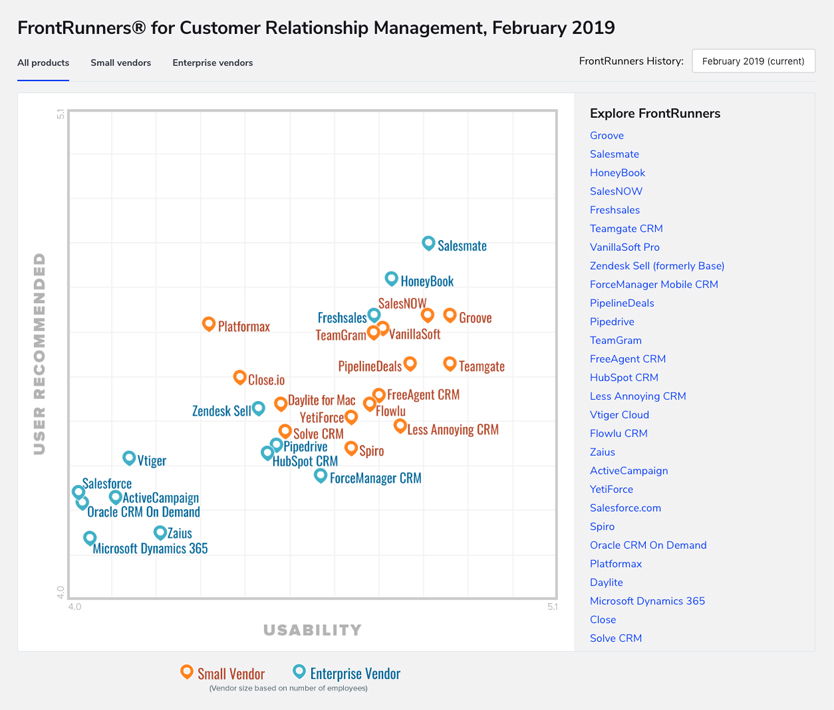Click the HoneyBook chart marker
Image resolution: width=834 pixels, height=710 pixels.
(391, 279)
